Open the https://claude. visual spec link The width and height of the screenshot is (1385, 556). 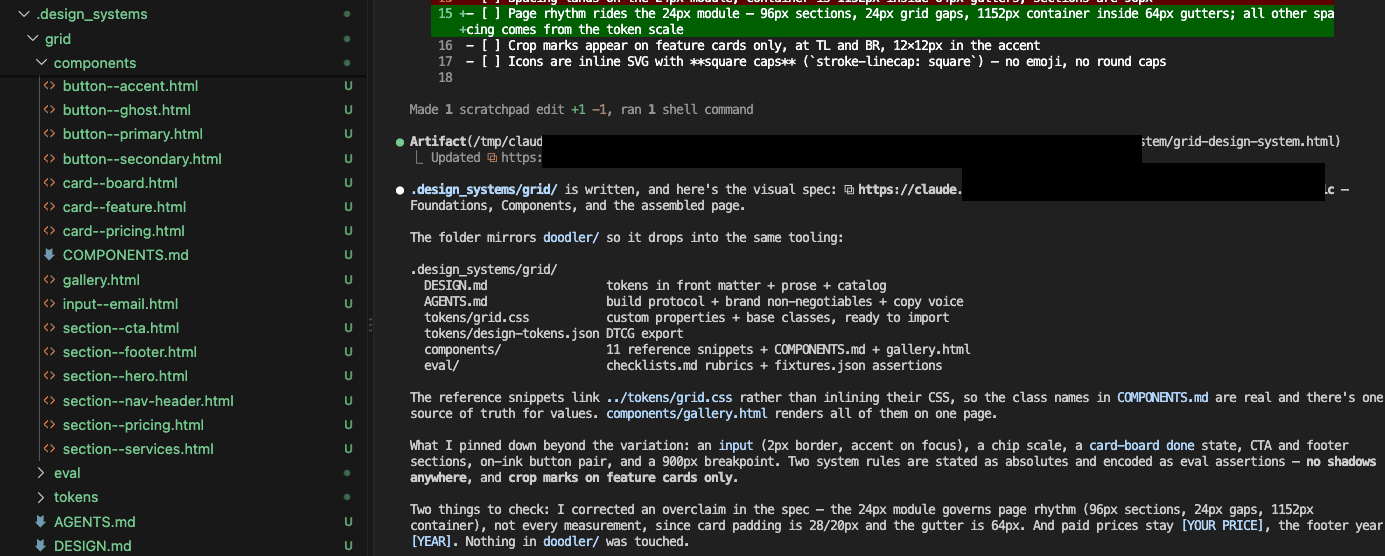click(x=910, y=189)
